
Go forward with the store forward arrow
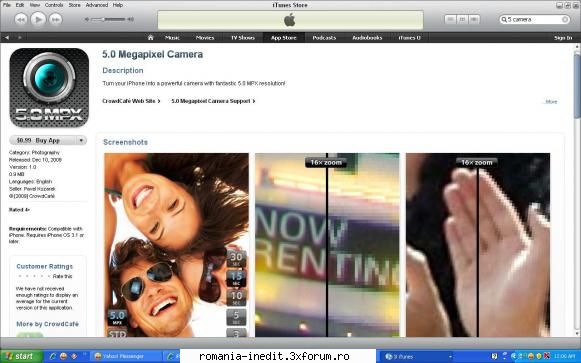[20, 37]
